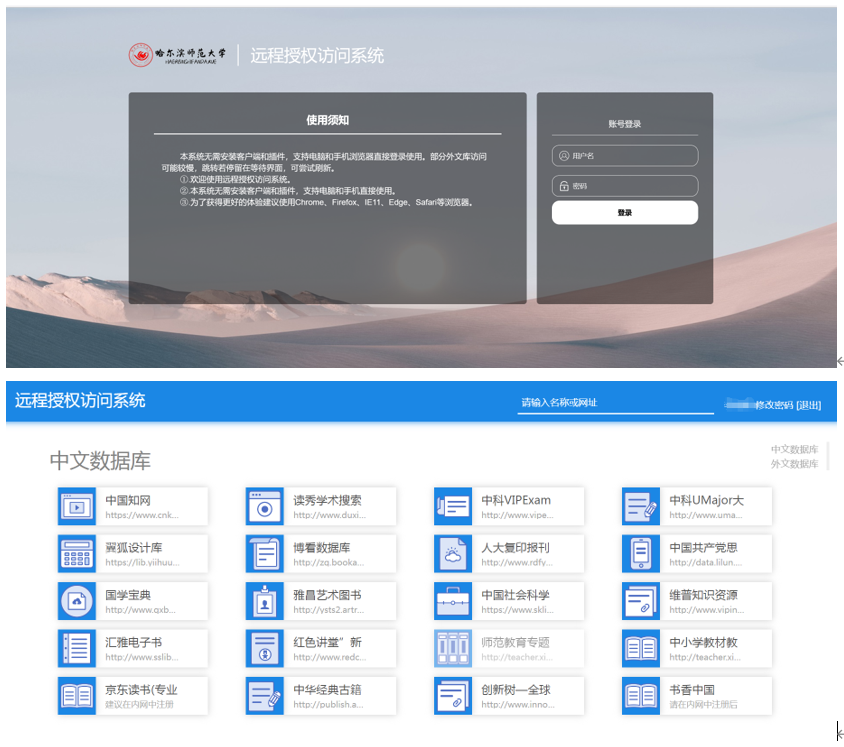Open the 翼狐设计库 database icon
This screenshot has height=747, width=844.
tap(77, 554)
